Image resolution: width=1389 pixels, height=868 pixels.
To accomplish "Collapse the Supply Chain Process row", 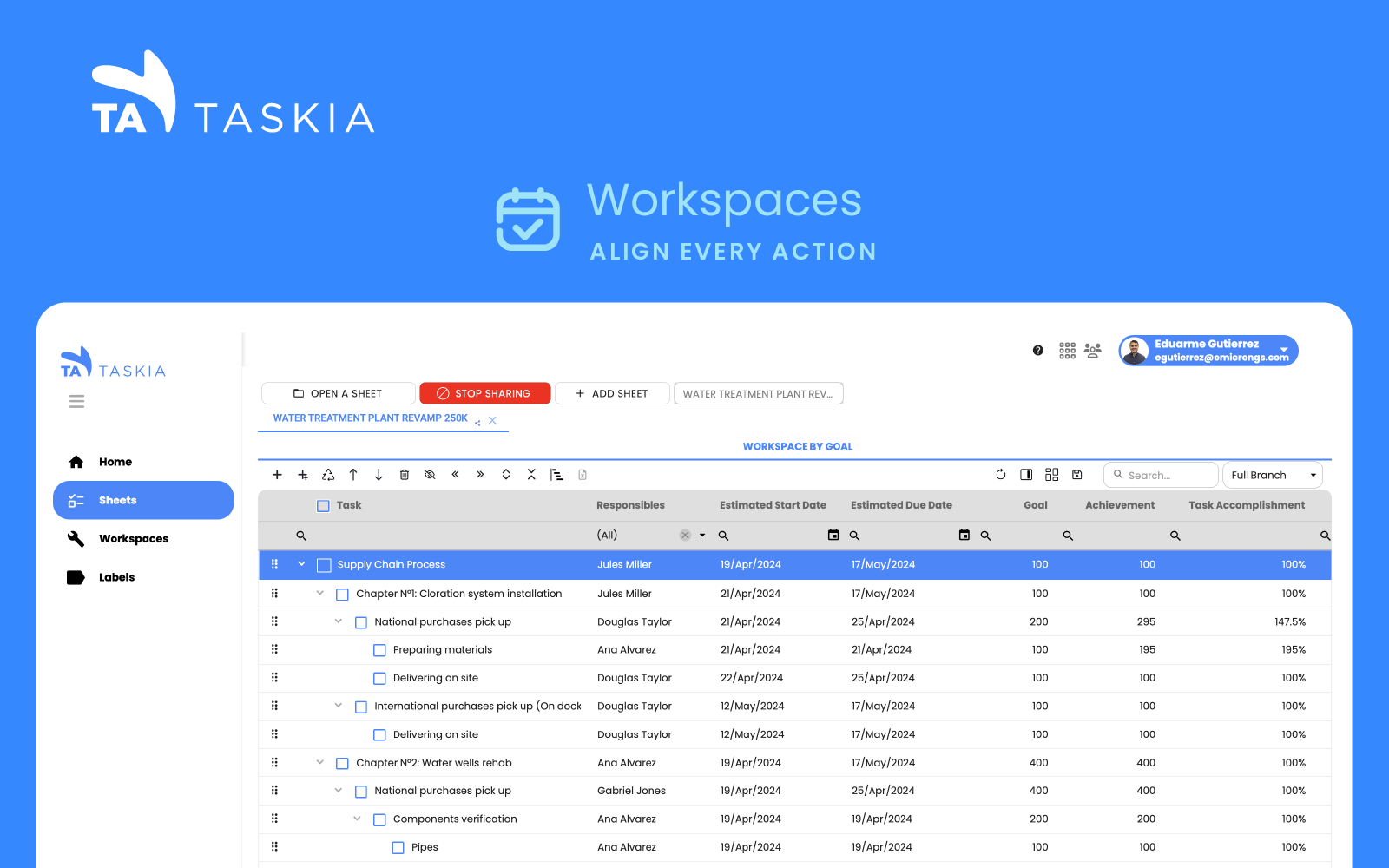I will (x=301, y=564).
